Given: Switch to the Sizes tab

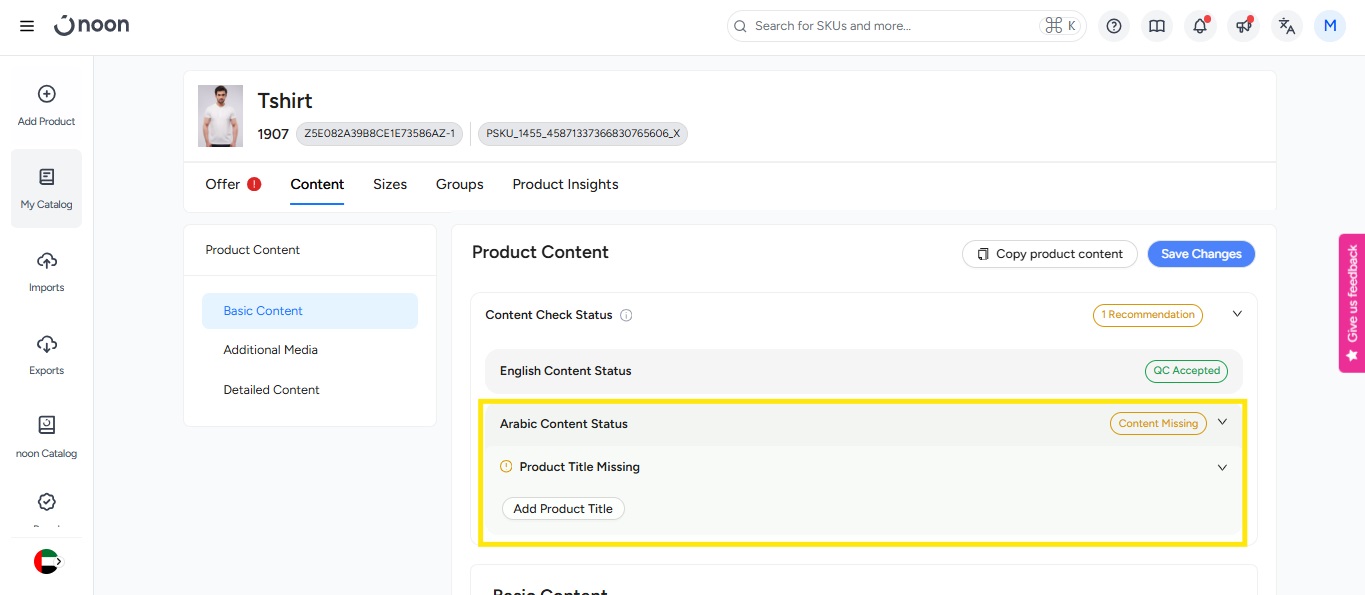Looking at the screenshot, I should pos(390,184).
